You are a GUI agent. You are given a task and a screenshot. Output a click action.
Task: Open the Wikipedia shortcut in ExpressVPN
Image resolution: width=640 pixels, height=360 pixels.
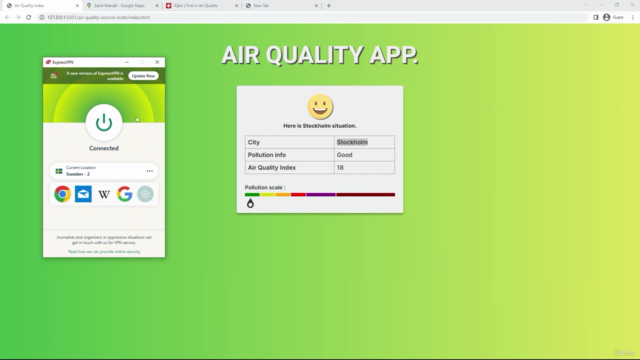coord(104,194)
